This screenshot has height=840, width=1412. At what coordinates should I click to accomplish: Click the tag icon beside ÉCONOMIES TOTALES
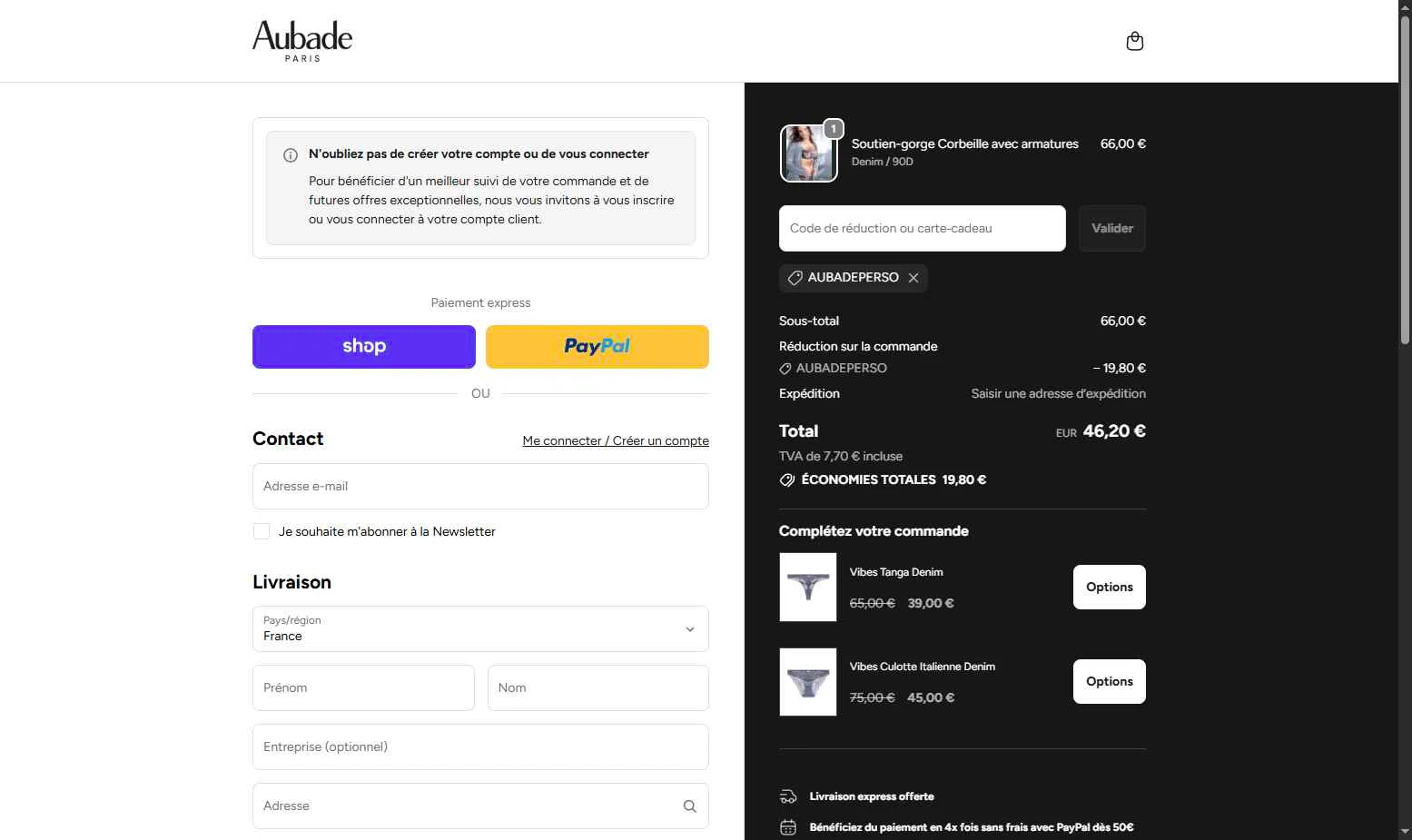coord(787,479)
